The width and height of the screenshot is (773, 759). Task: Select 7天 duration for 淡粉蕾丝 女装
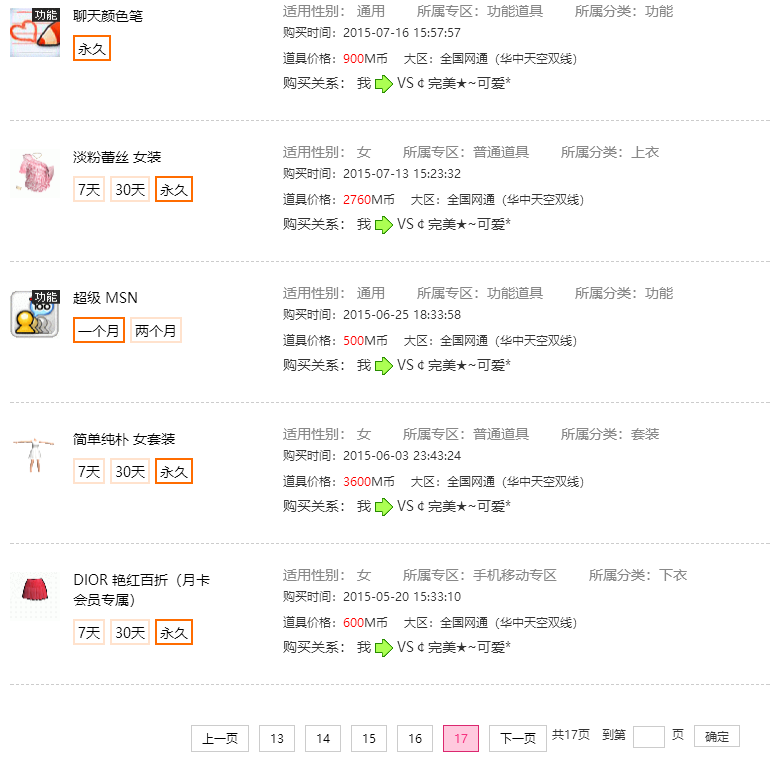89,189
